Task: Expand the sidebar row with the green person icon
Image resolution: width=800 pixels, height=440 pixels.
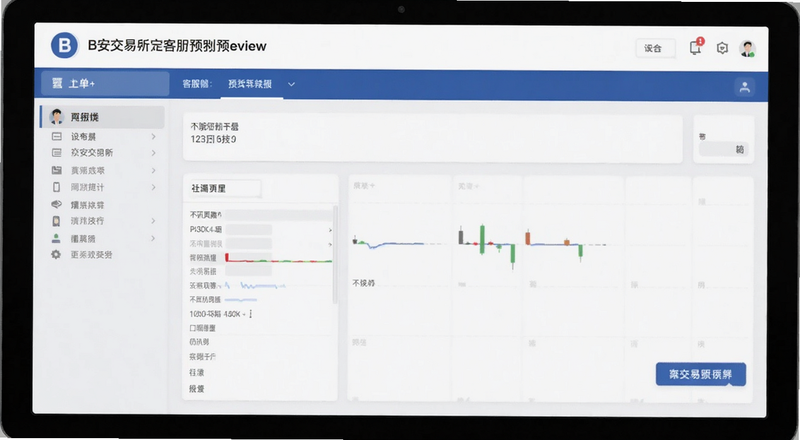Action: coord(153,238)
